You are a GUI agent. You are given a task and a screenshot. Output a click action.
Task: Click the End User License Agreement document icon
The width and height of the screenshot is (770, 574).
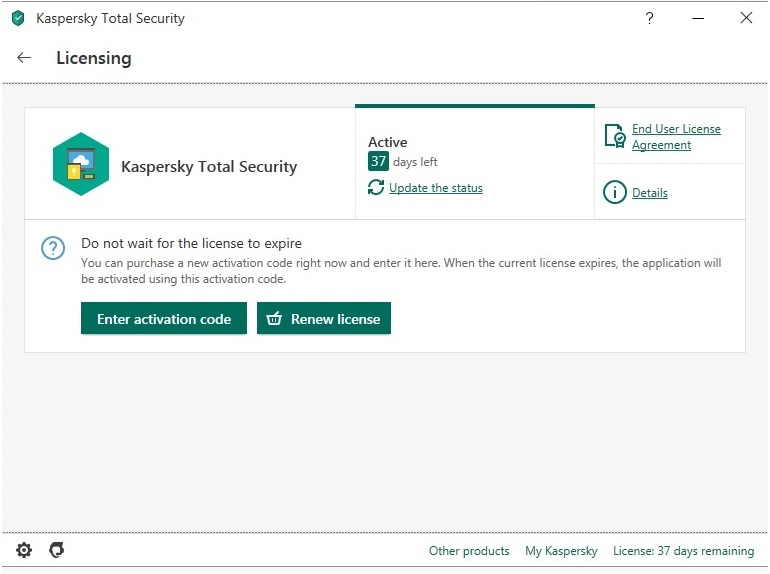tap(615, 136)
